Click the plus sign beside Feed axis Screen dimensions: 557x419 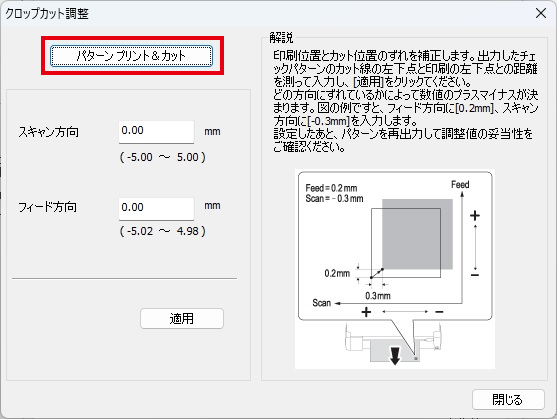(475, 216)
